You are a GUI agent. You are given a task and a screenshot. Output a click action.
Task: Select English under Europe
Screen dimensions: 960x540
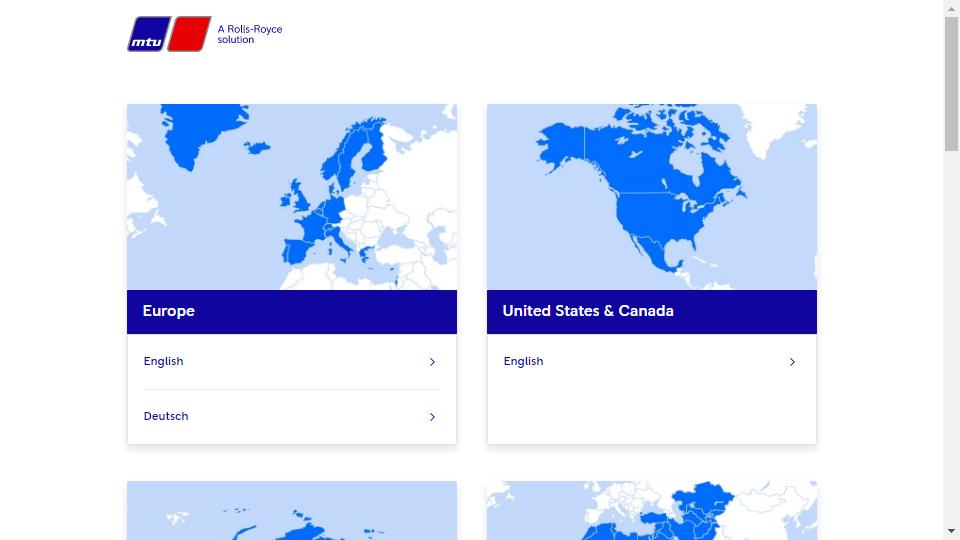tap(291, 361)
